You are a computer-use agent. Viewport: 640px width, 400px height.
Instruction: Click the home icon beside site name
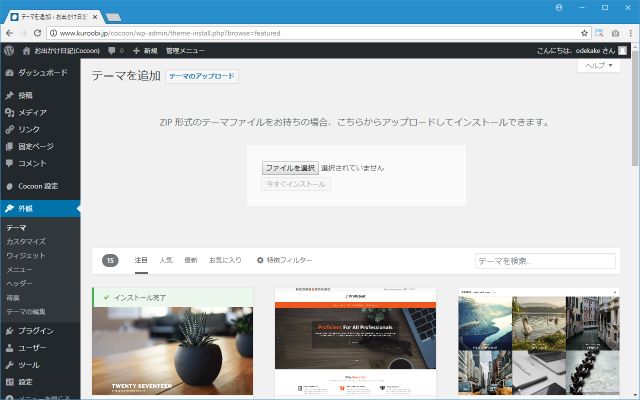point(26,50)
